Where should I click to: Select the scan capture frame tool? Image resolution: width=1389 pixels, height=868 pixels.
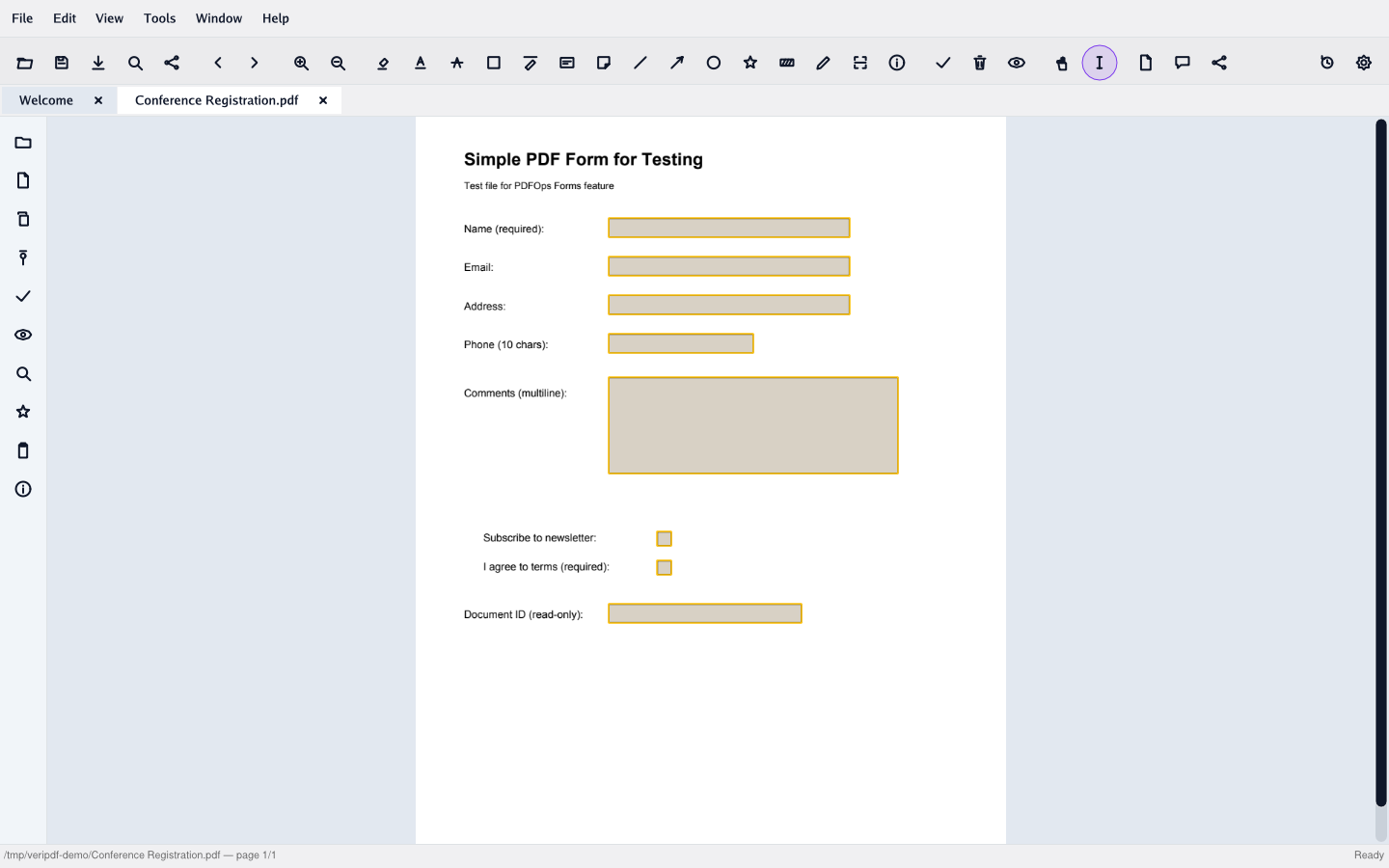pos(860,63)
